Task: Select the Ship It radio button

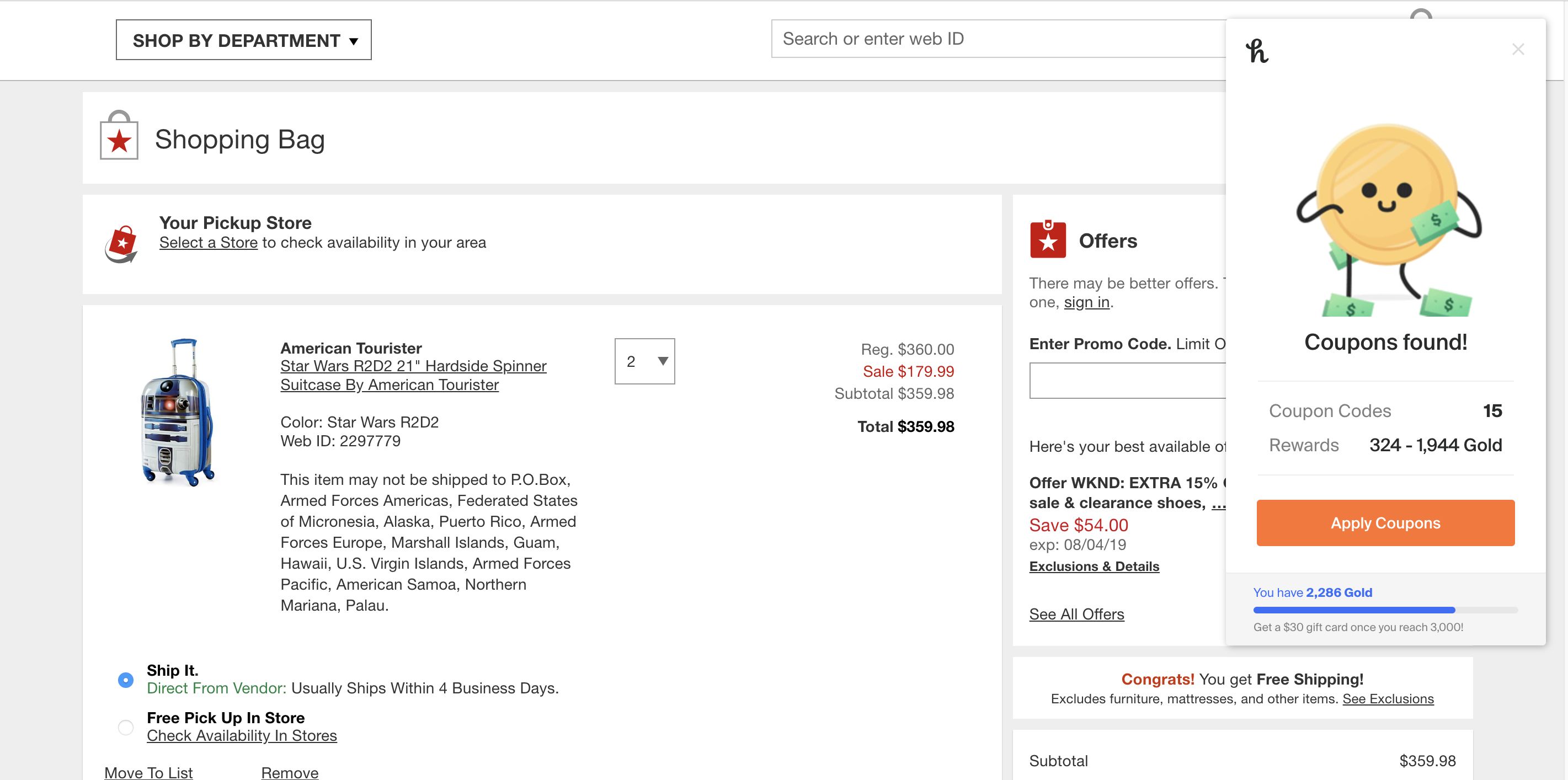Action: click(x=126, y=680)
